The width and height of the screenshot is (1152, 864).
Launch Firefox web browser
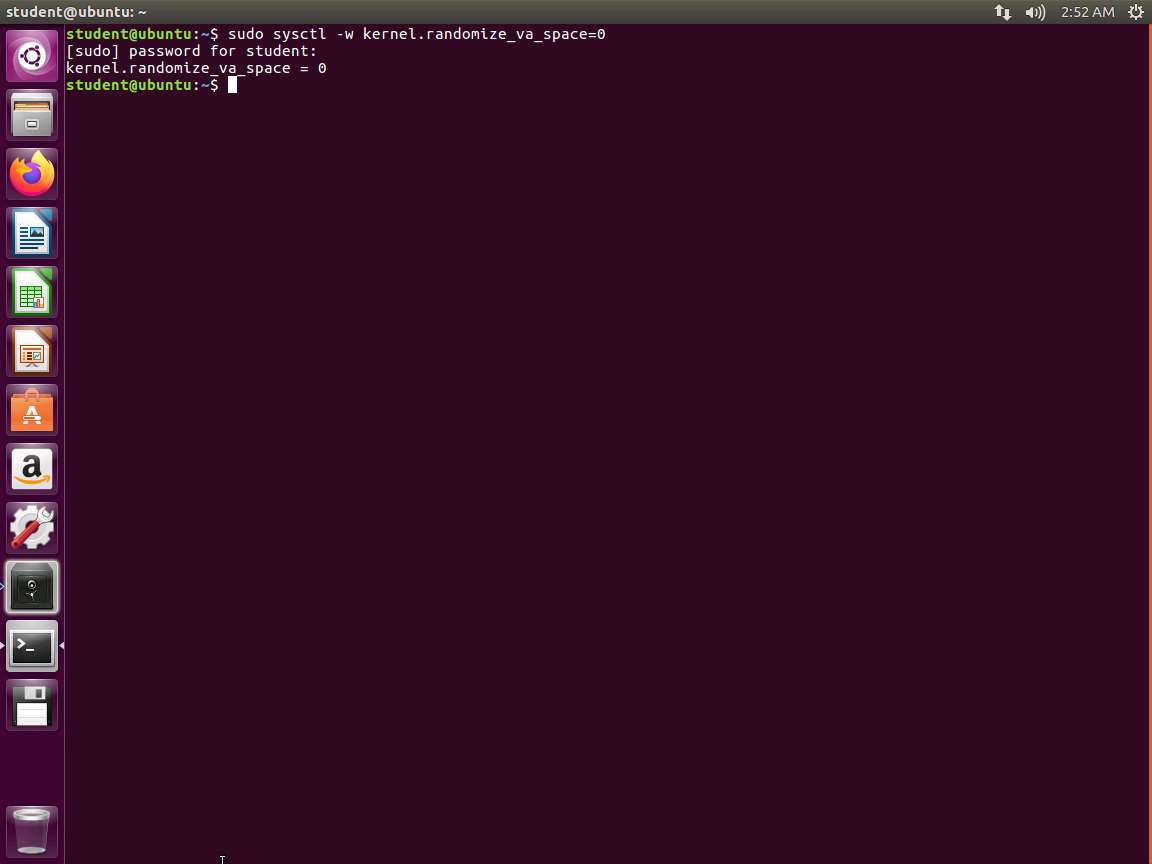pyautogui.click(x=32, y=174)
